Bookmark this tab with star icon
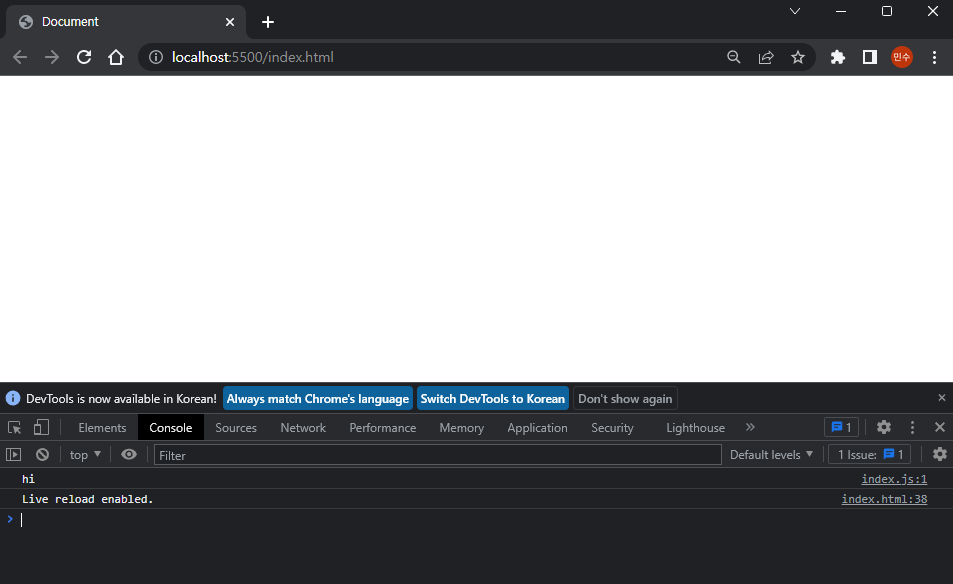Viewport: 953px width, 584px height. (x=798, y=57)
